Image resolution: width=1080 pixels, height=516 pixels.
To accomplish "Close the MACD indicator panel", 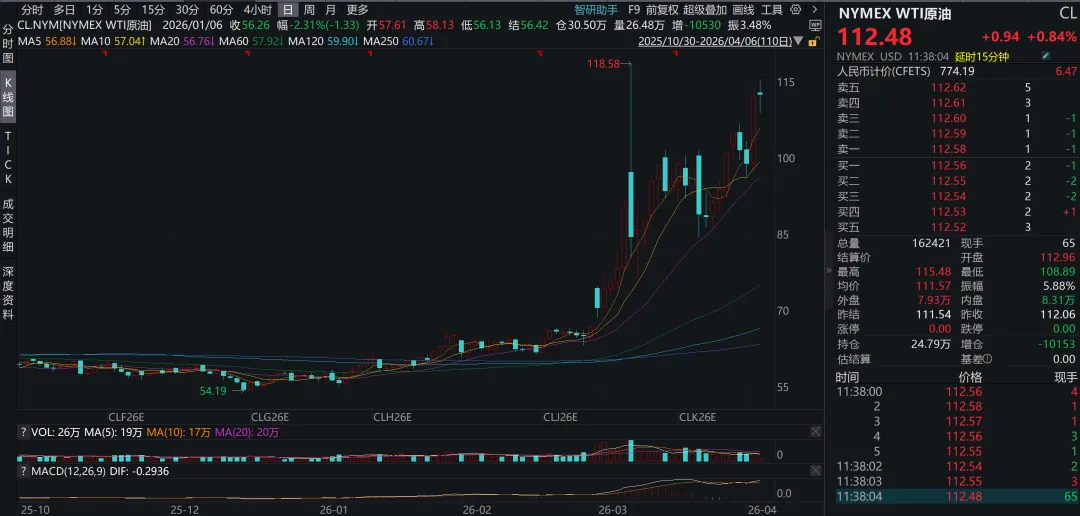I will click(815, 471).
